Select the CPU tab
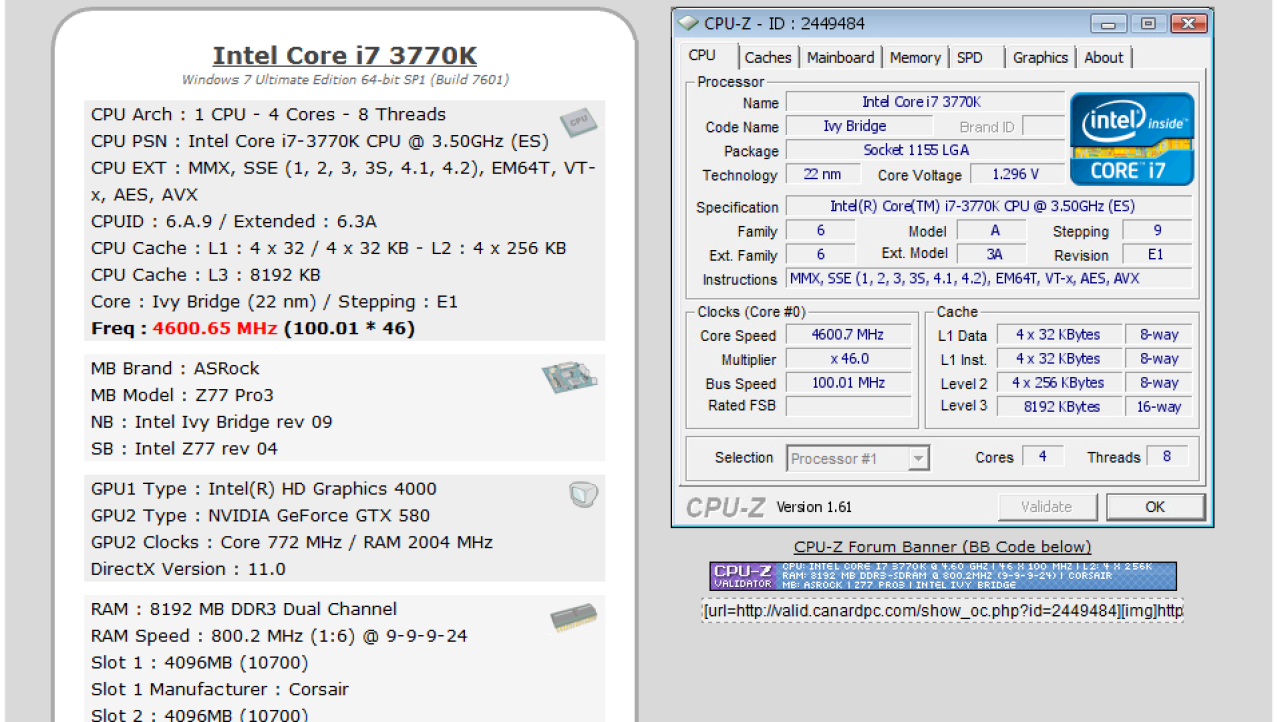The height and width of the screenshot is (722, 1280). [703, 56]
